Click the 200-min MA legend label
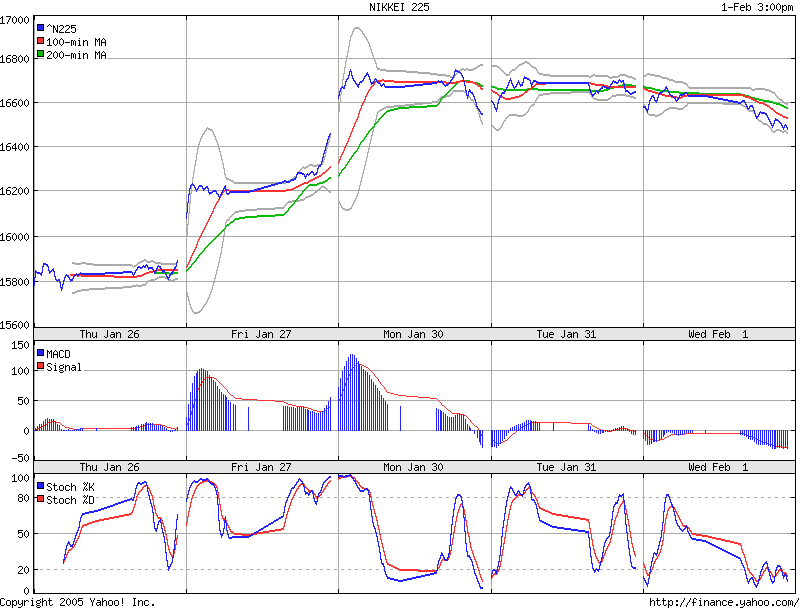Viewport: 800px width, 608px height. coord(77,55)
